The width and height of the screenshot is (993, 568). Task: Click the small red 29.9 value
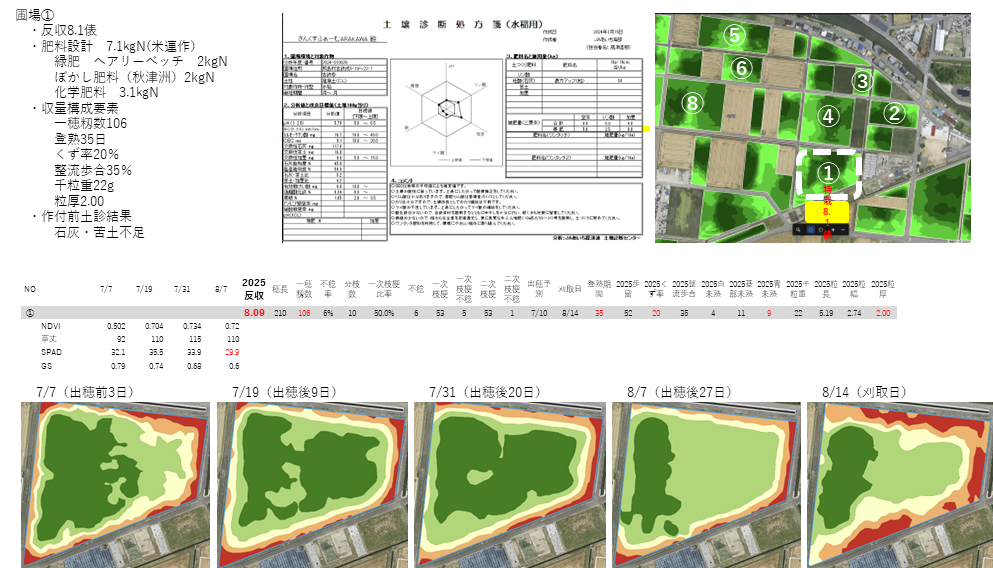[x=232, y=352]
